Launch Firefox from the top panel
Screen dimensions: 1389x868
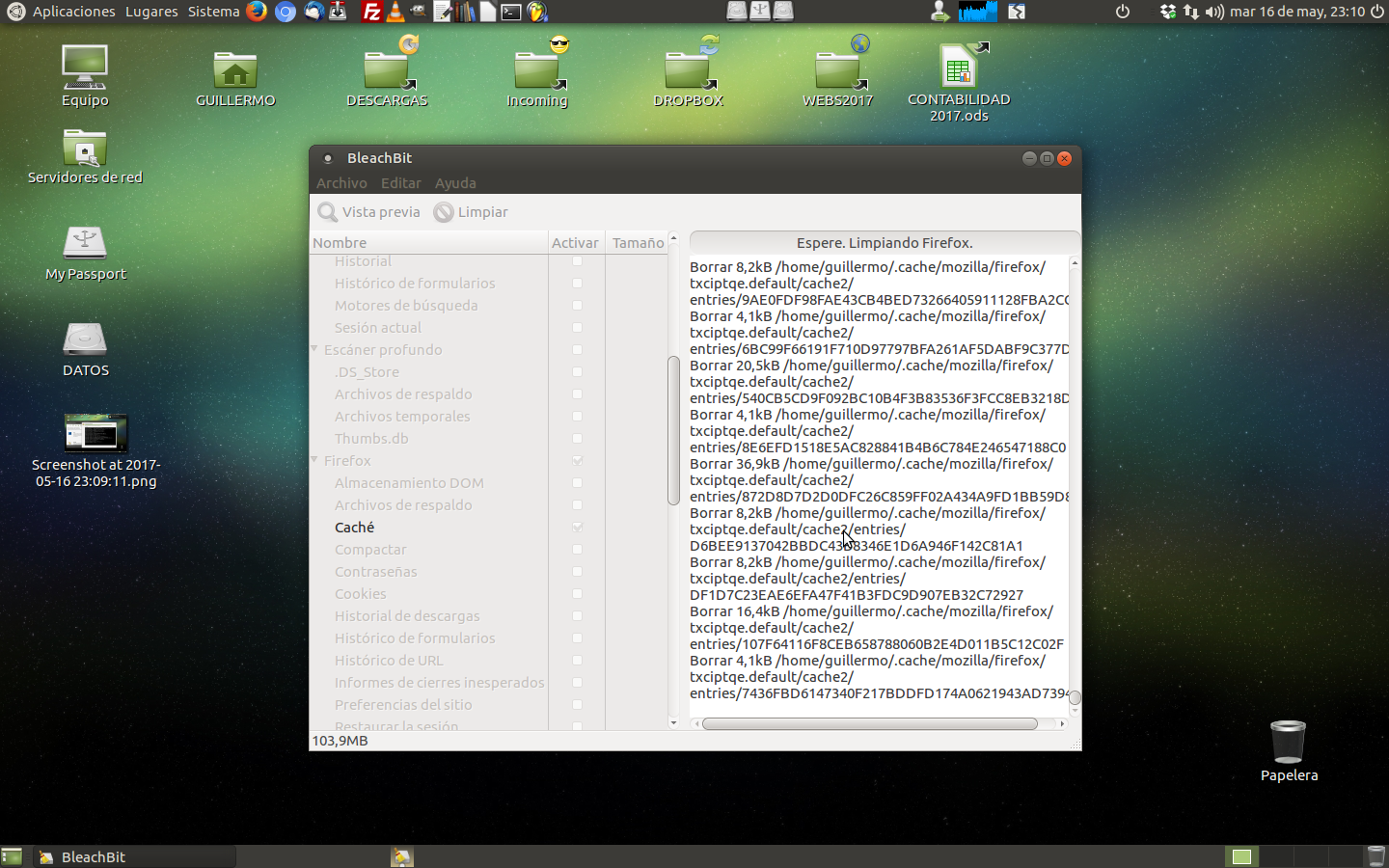click(256, 12)
